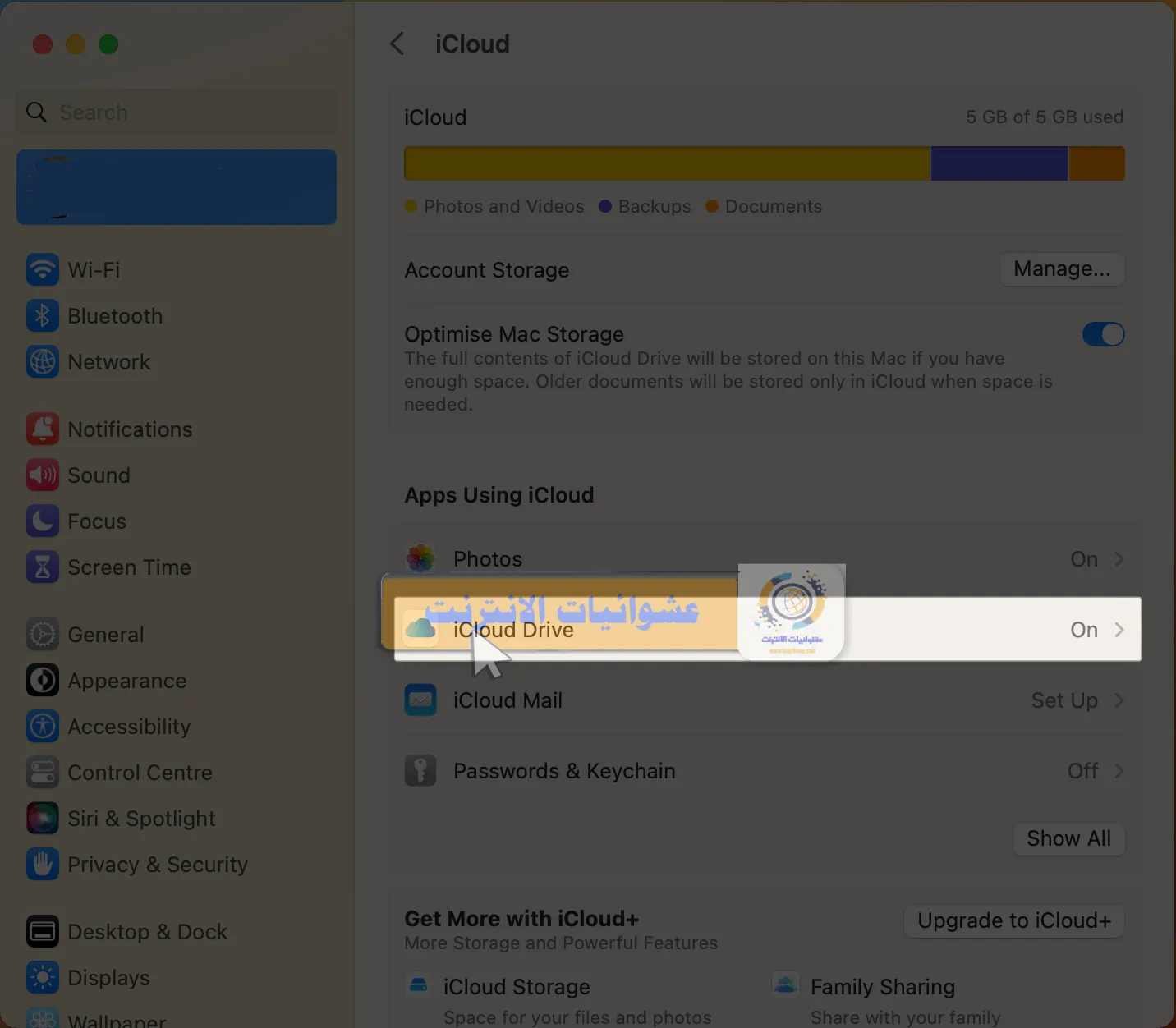Click the Wi-Fi icon in sidebar

(x=43, y=269)
